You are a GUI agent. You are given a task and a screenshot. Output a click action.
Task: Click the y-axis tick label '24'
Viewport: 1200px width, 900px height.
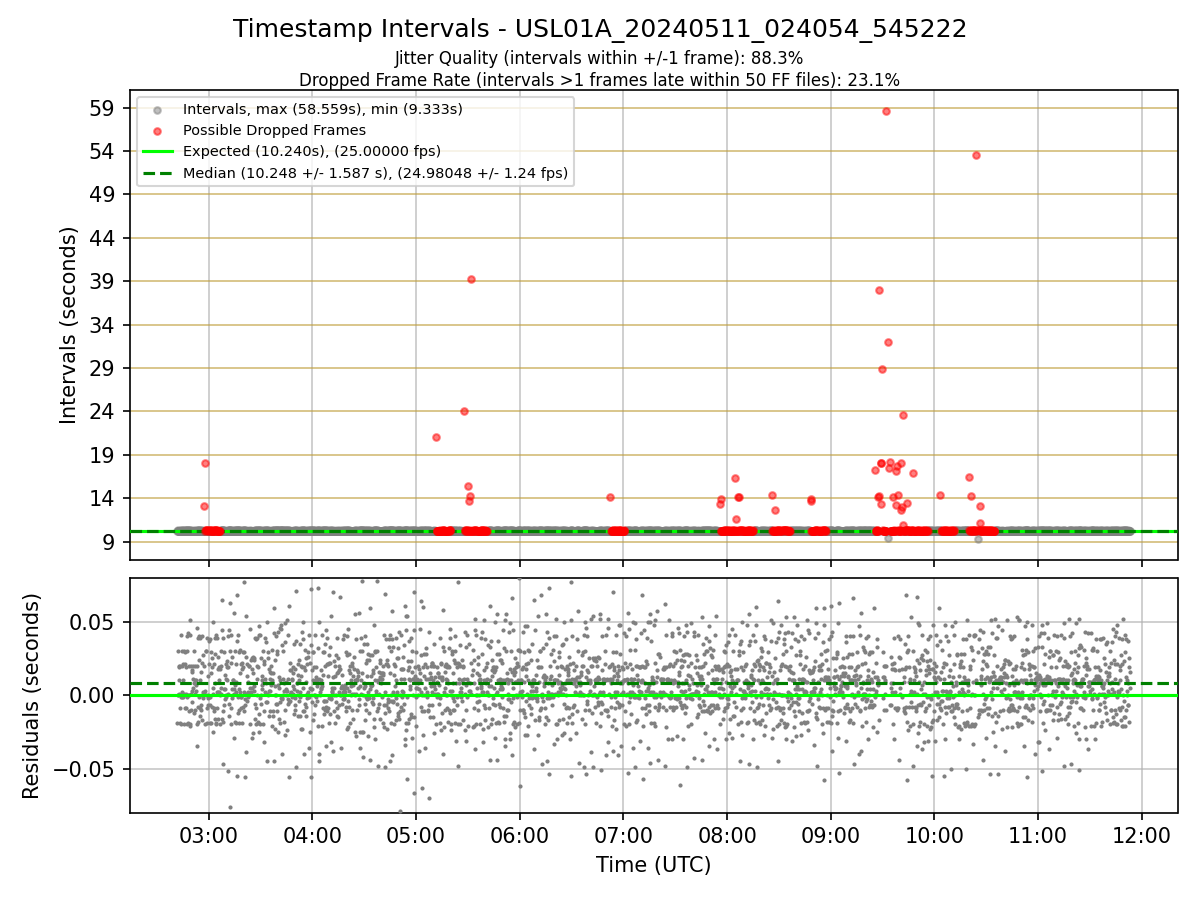pyautogui.click(x=104, y=412)
